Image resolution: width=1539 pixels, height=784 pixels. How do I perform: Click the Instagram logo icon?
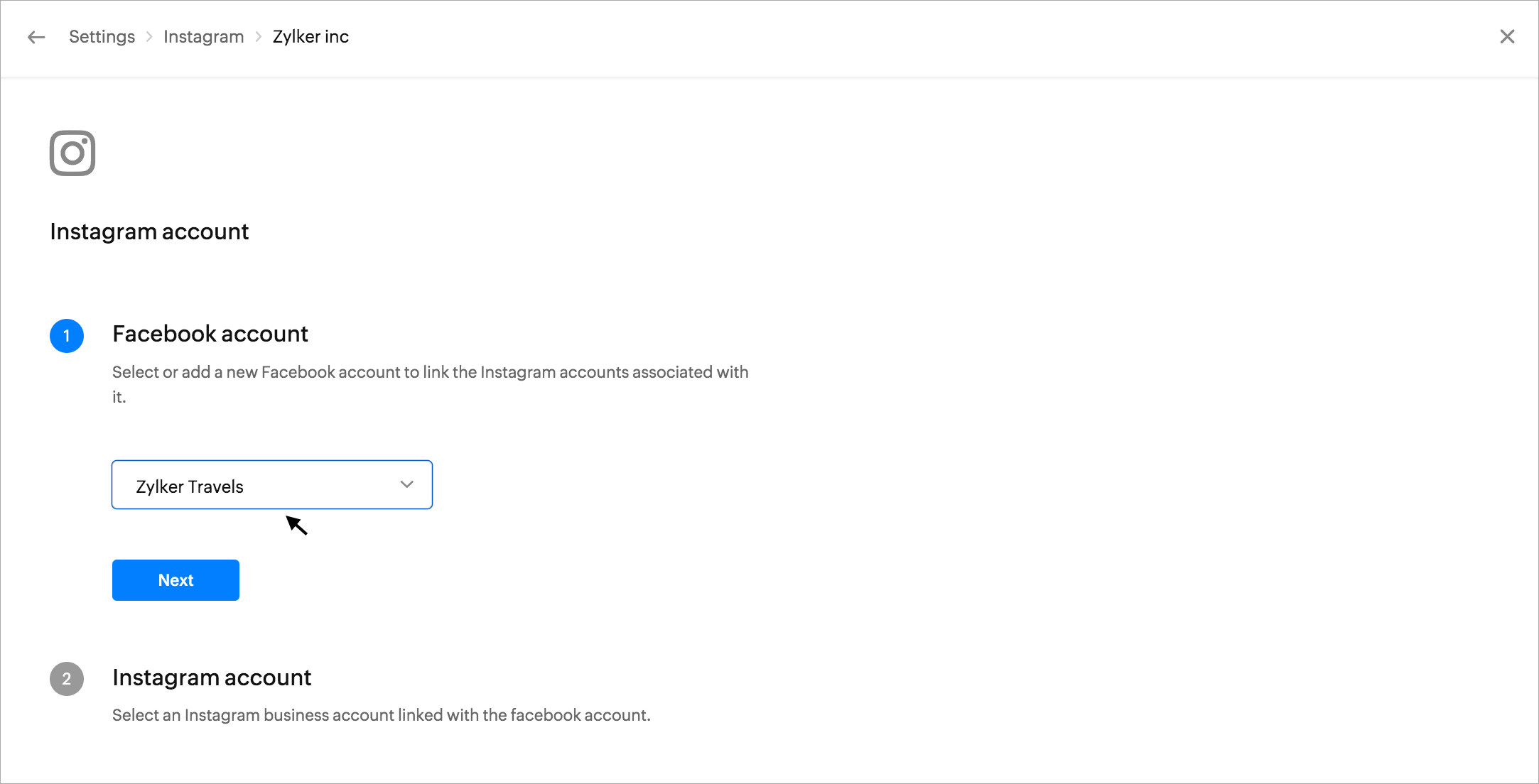(x=72, y=153)
